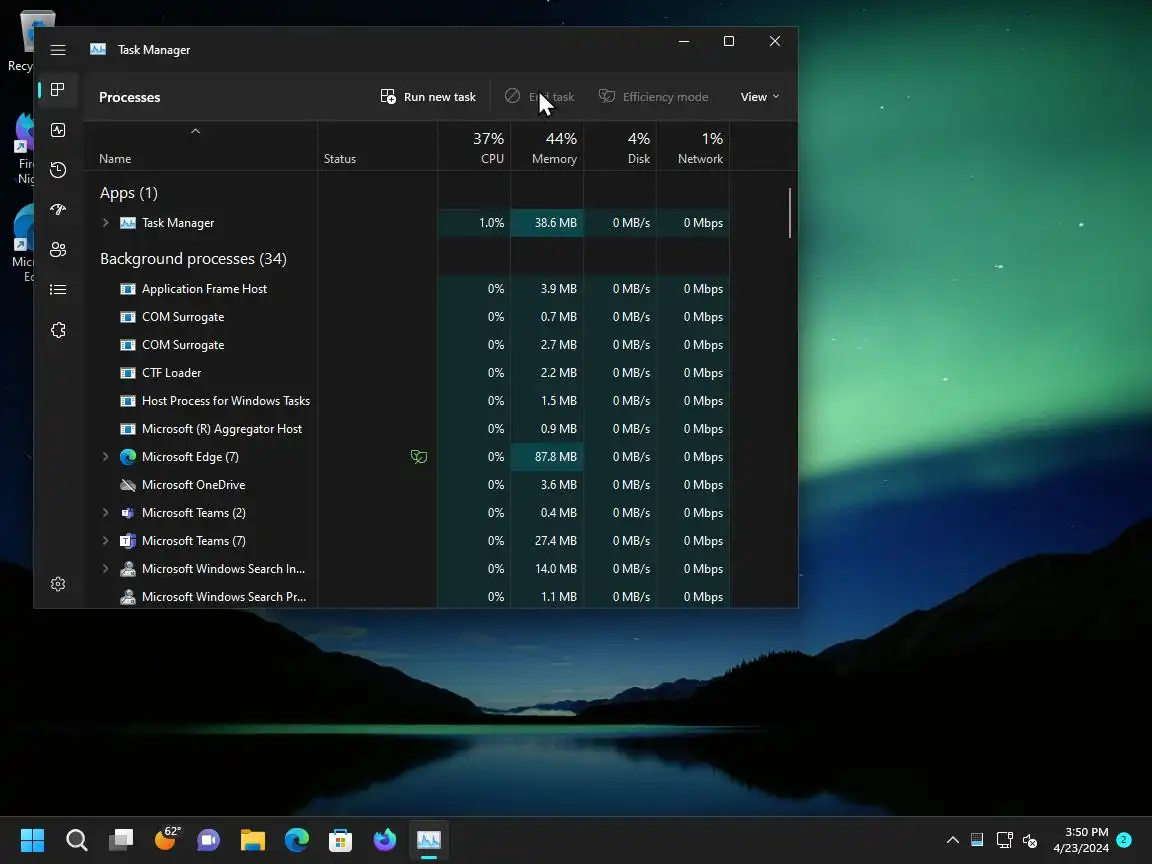
Task: Click Run new task button
Action: 428,97
